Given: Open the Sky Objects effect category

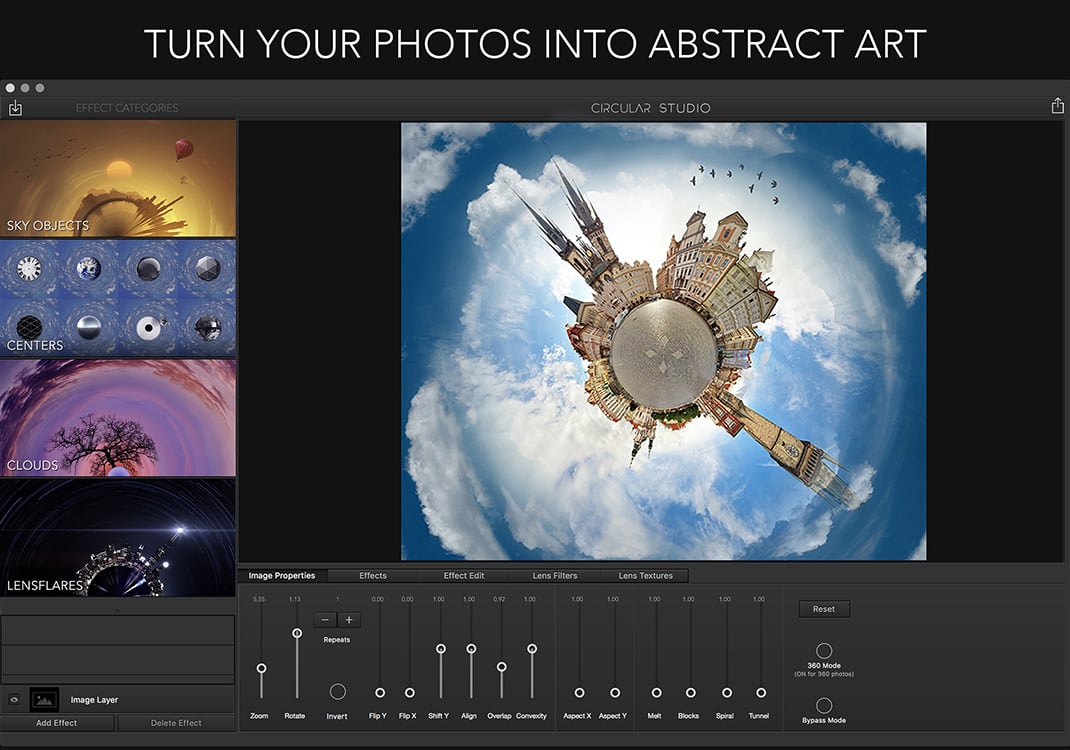Looking at the screenshot, I should pyautogui.click(x=117, y=179).
